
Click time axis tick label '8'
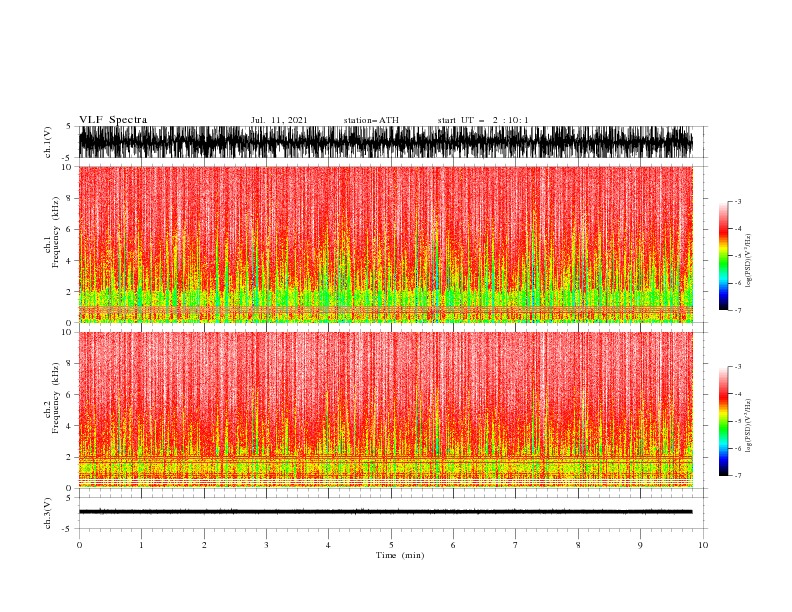click(578, 545)
